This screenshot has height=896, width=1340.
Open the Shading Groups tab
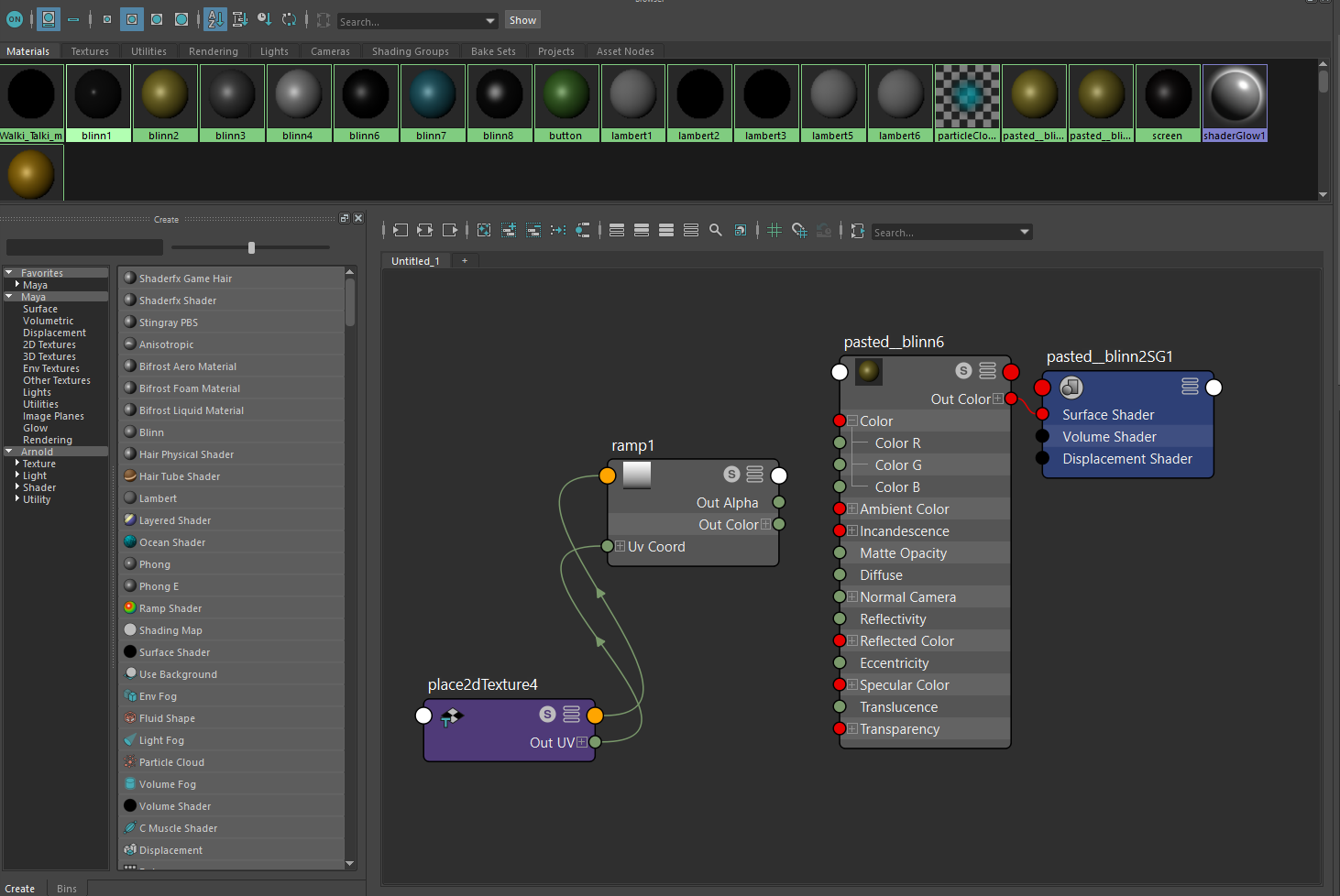411,51
